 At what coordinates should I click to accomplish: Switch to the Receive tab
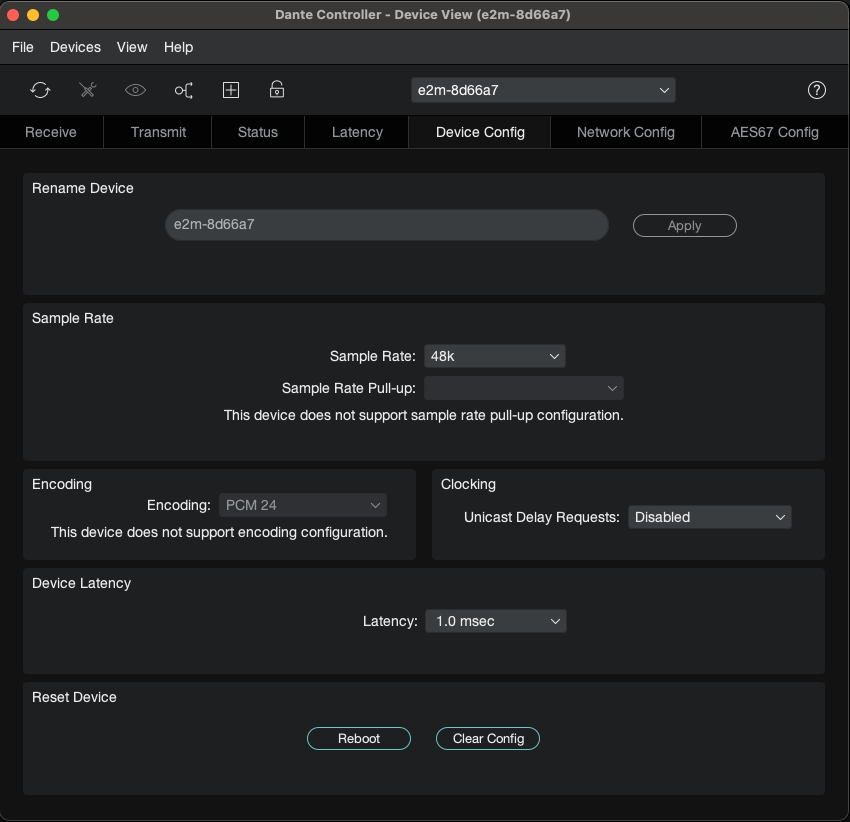coord(51,132)
